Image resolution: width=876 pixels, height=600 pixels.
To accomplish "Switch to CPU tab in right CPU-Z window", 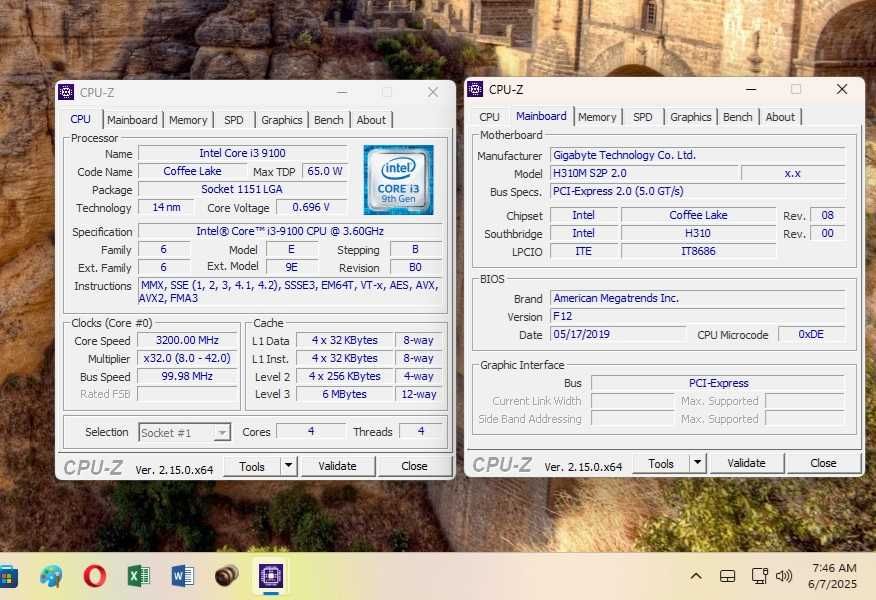I will pyautogui.click(x=489, y=117).
